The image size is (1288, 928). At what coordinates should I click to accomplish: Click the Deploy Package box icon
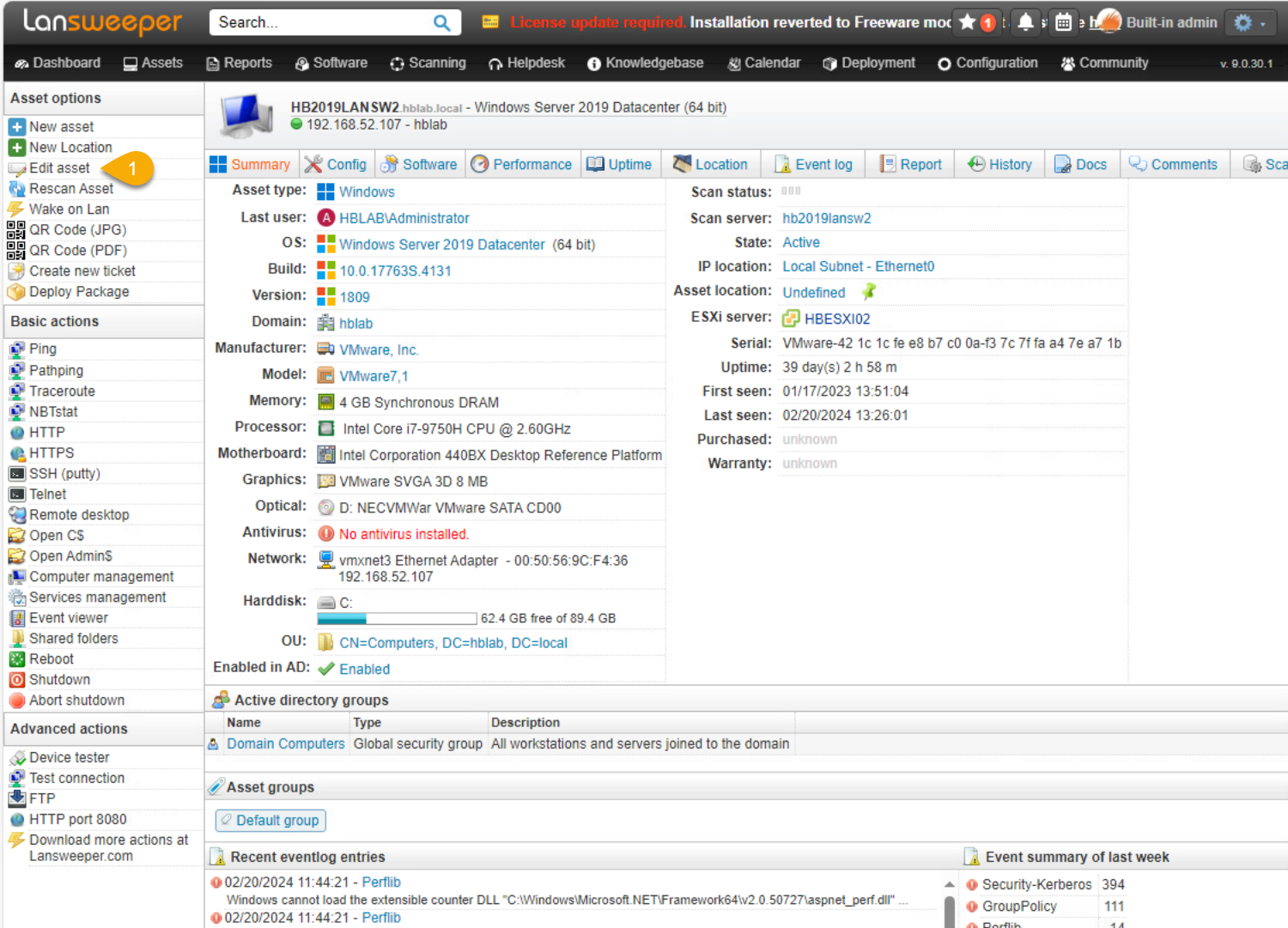click(x=16, y=292)
